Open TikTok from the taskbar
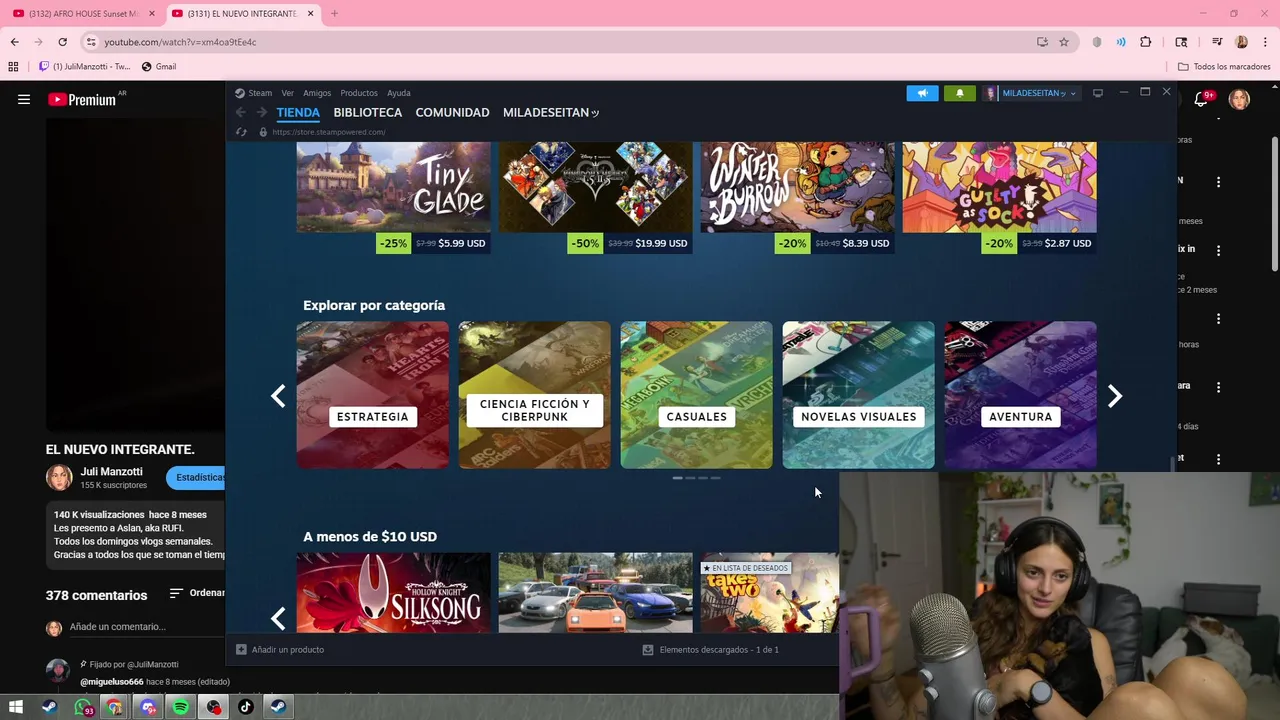This screenshot has height=720, width=1280. click(246, 707)
